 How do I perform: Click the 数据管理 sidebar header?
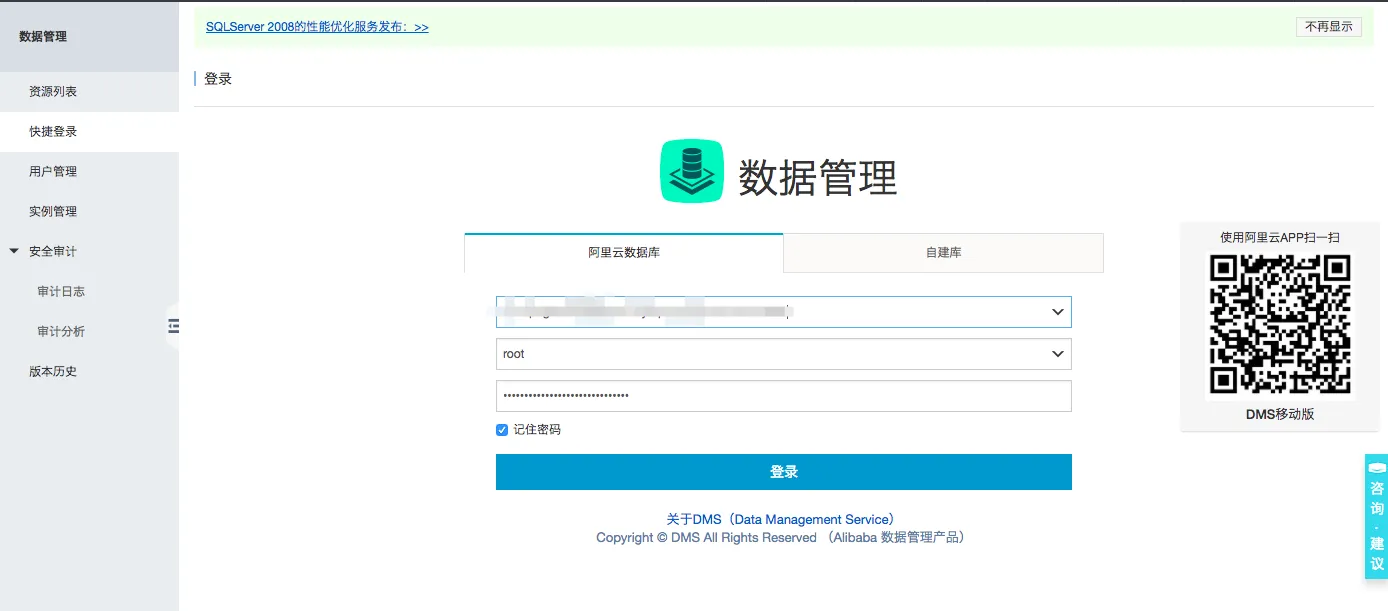coord(43,36)
